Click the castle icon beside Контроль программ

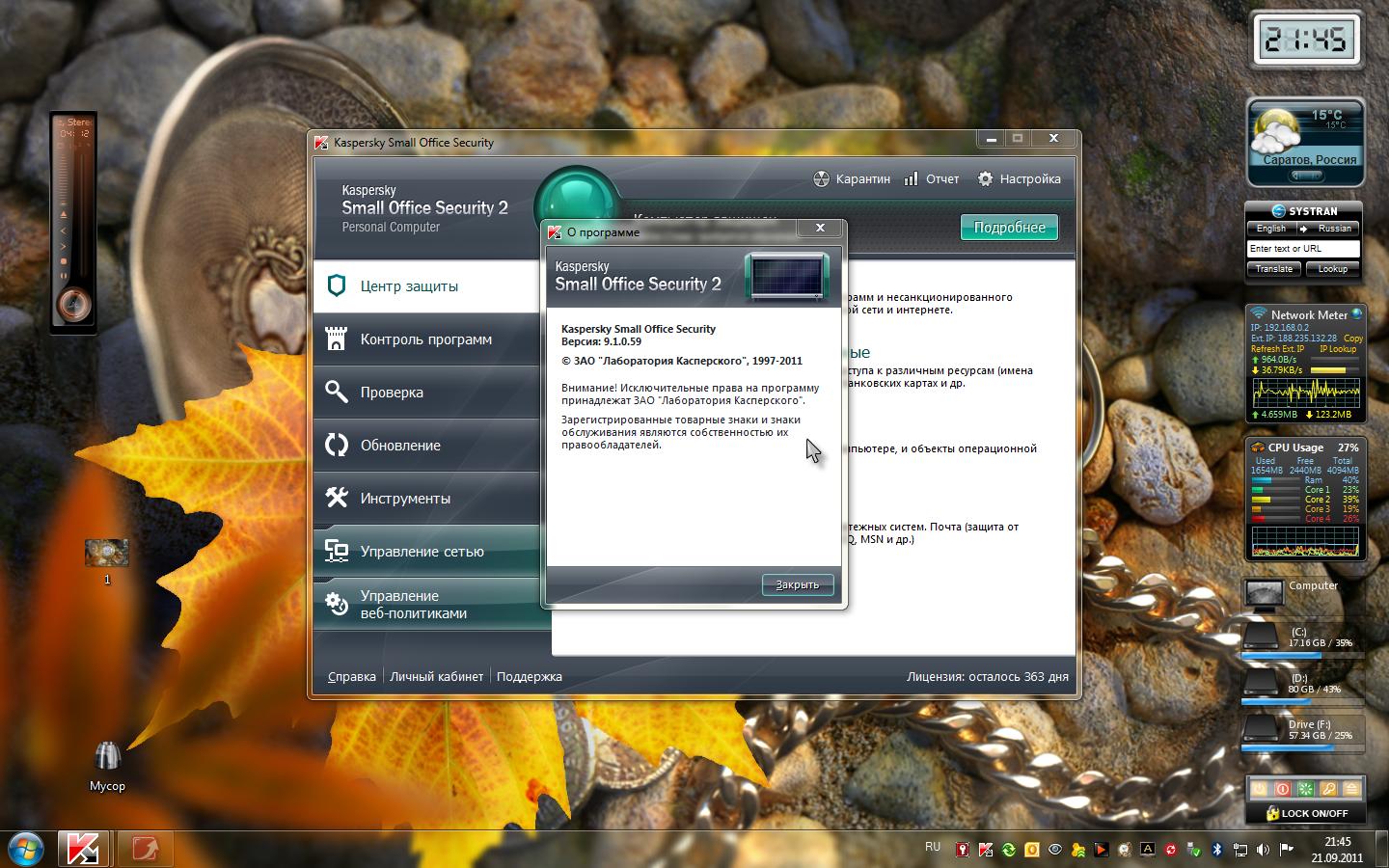(x=337, y=339)
